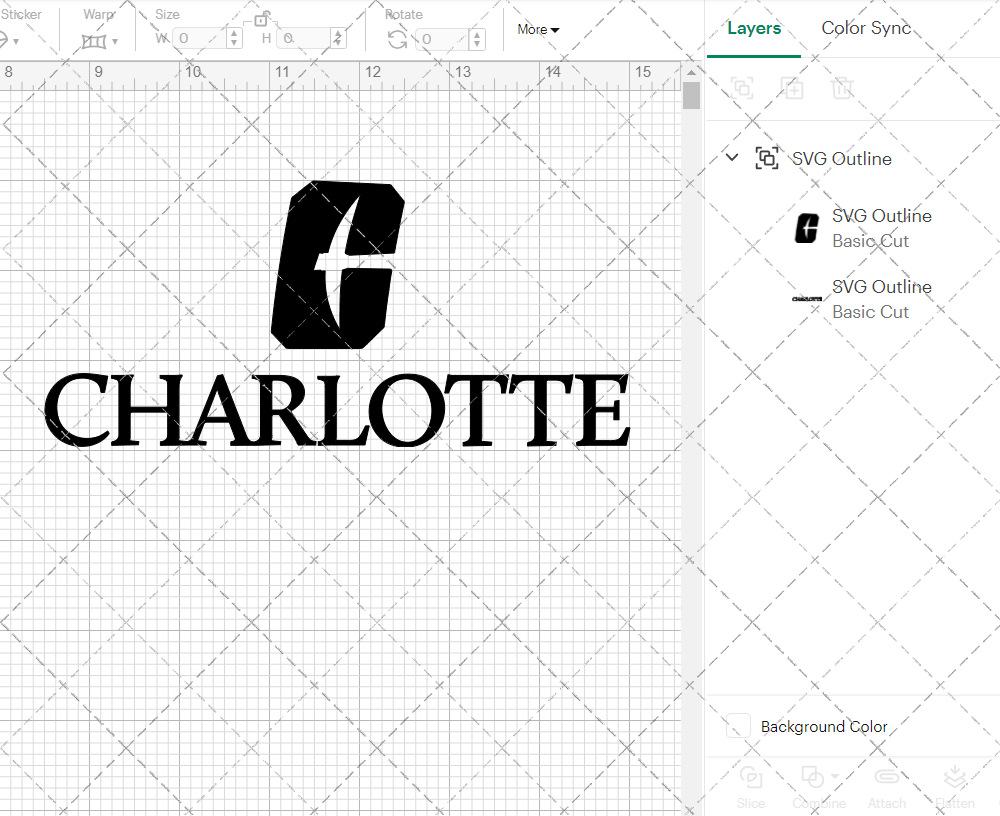Click the canvas scrollbar thumb
The width and height of the screenshot is (1000, 816).
[x=690, y=95]
